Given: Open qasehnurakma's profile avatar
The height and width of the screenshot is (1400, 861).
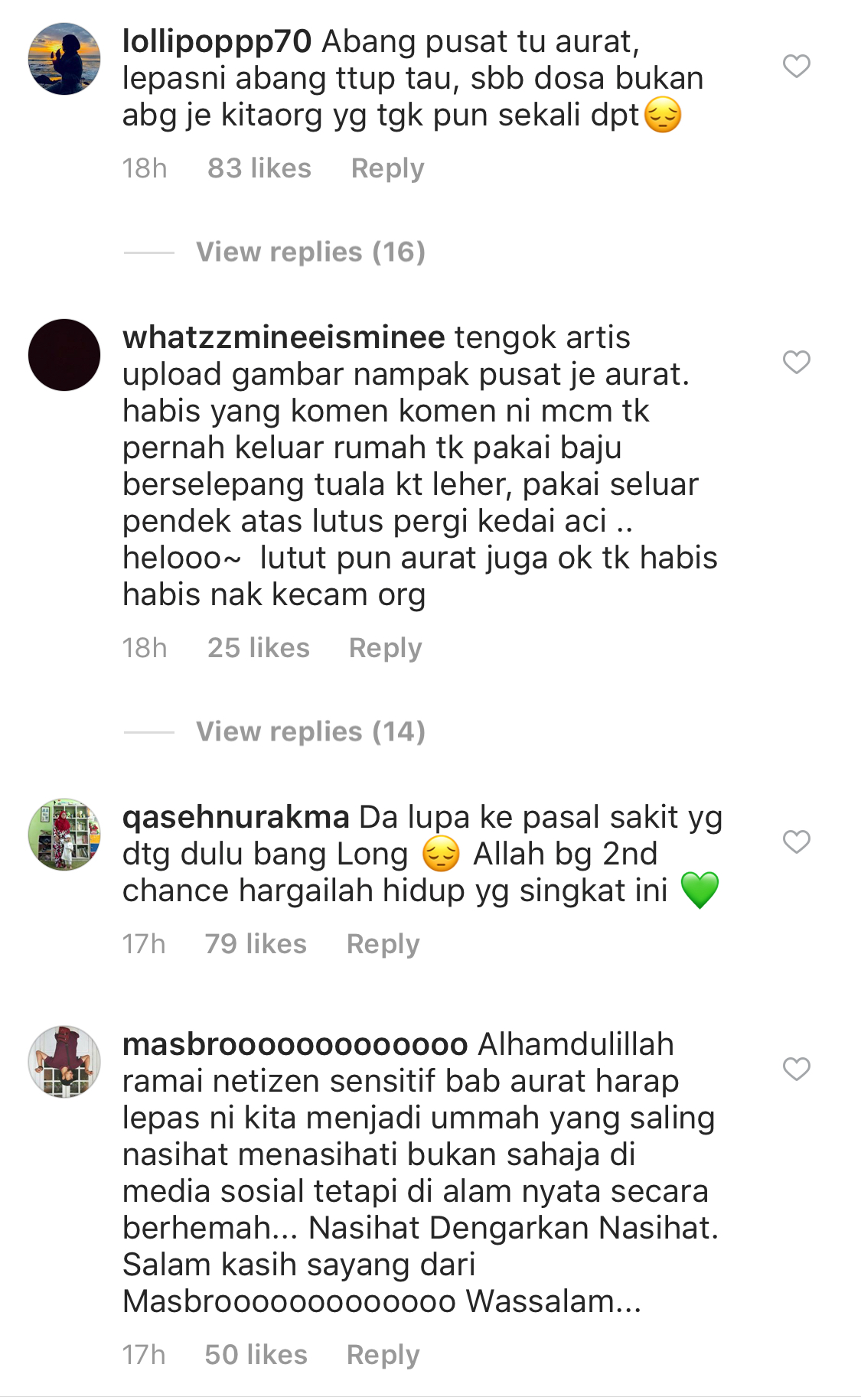Looking at the screenshot, I should pos(64,835).
